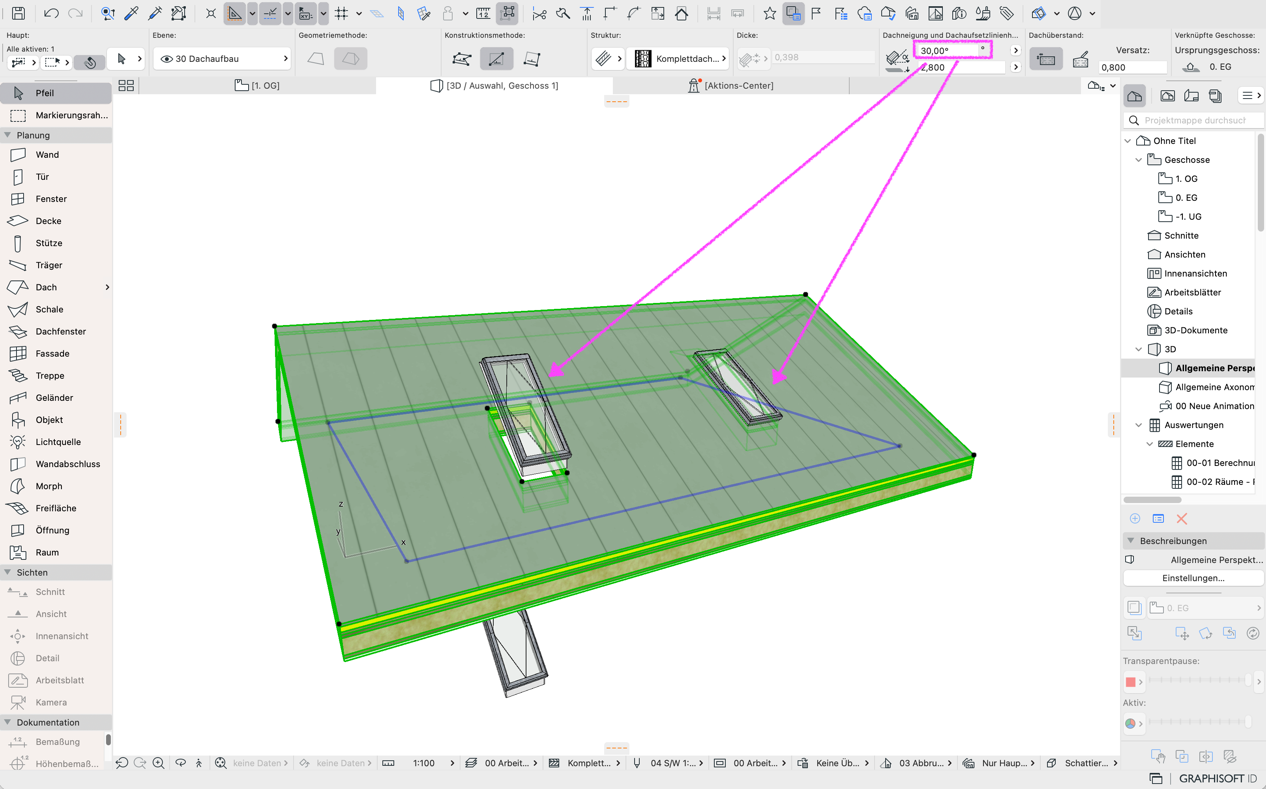Select the Dachfenster skylight tool
1266x789 pixels.
click(56, 331)
